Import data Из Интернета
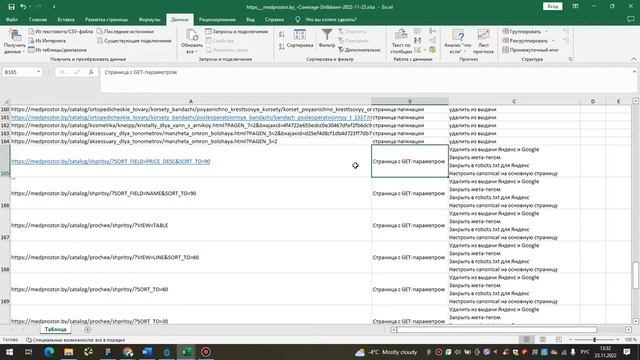640x360 pixels. click(47, 41)
